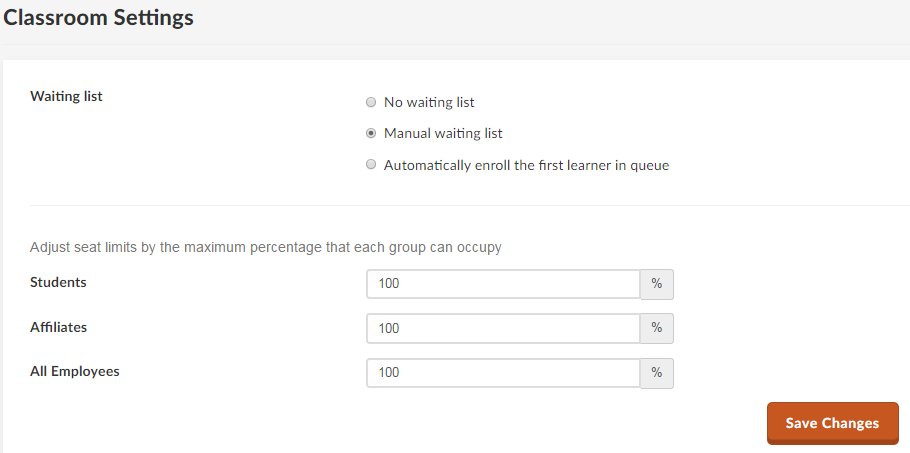Select the No waiting list radio button
The image size is (910, 453).
click(x=371, y=103)
